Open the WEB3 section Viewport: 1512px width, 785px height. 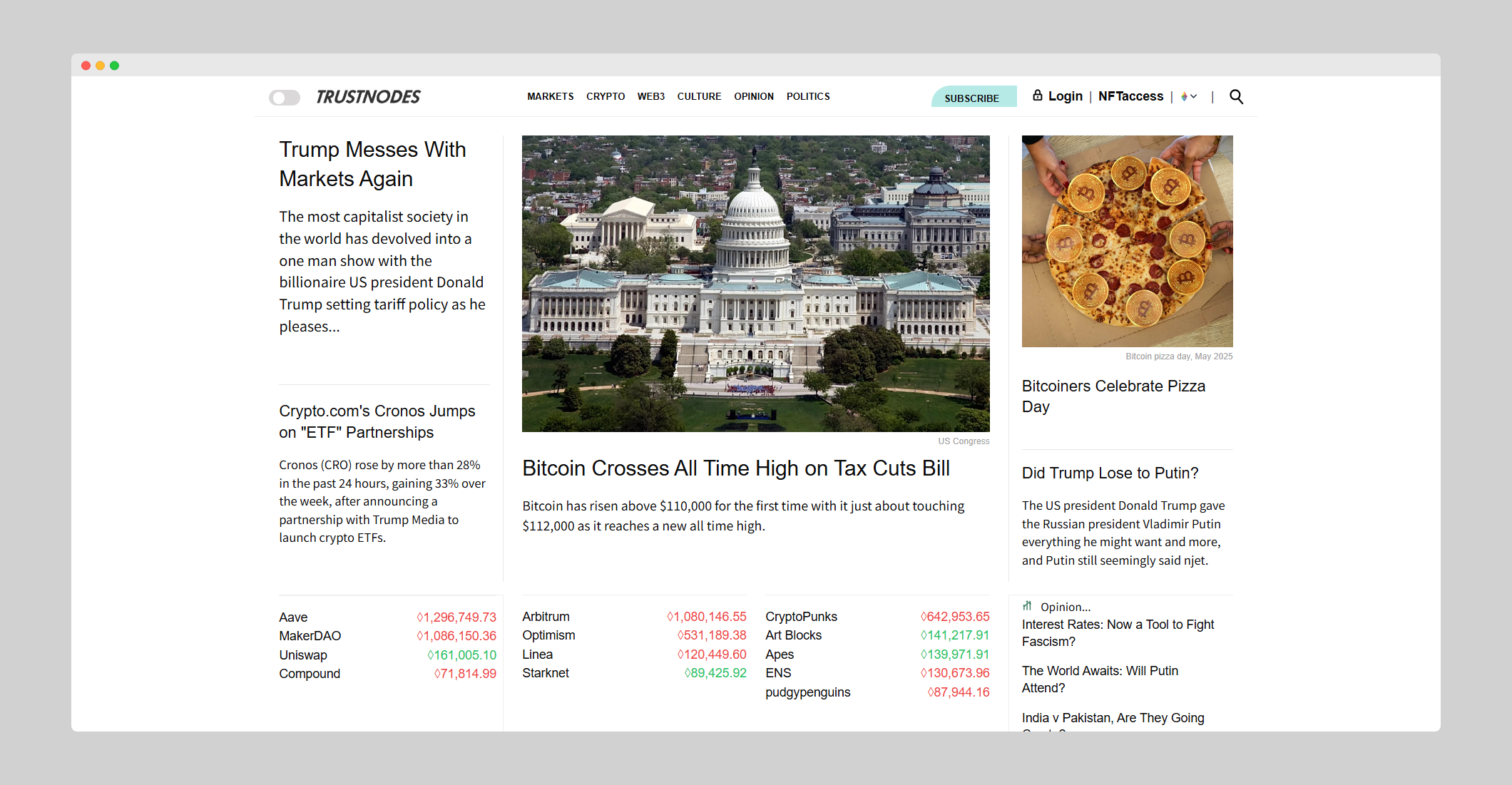tap(650, 96)
